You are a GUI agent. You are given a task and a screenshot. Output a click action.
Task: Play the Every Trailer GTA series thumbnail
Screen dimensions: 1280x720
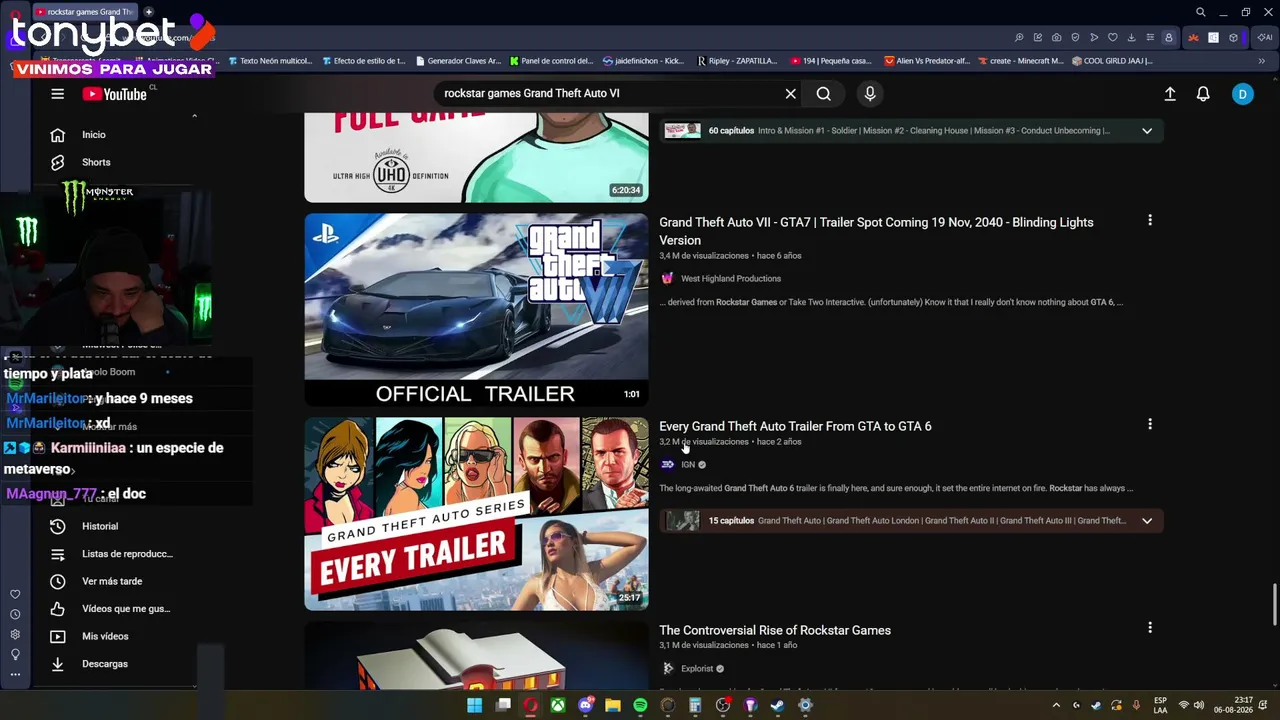[x=476, y=514]
